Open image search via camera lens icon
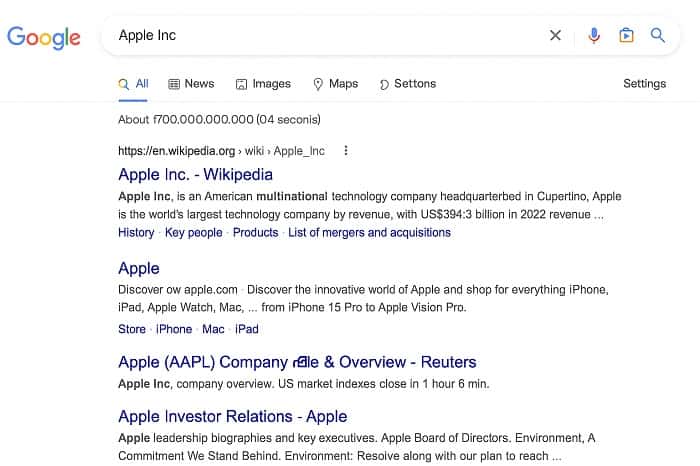 click(626, 36)
